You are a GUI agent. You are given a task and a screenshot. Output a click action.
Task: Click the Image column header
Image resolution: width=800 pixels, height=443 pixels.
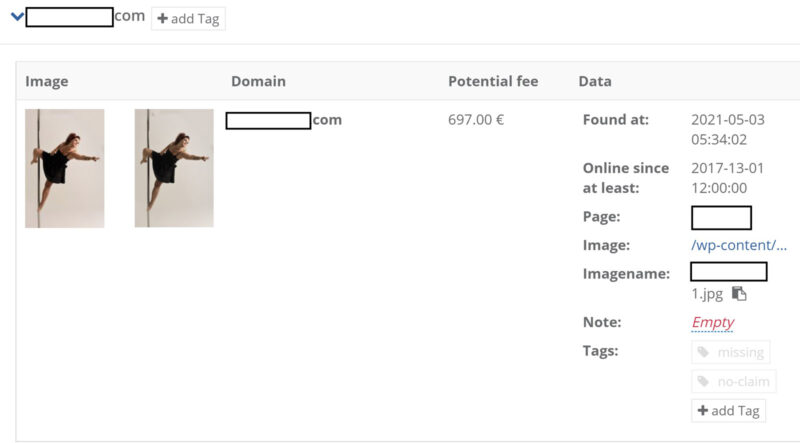pyautogui.click(x=46, y=81)
